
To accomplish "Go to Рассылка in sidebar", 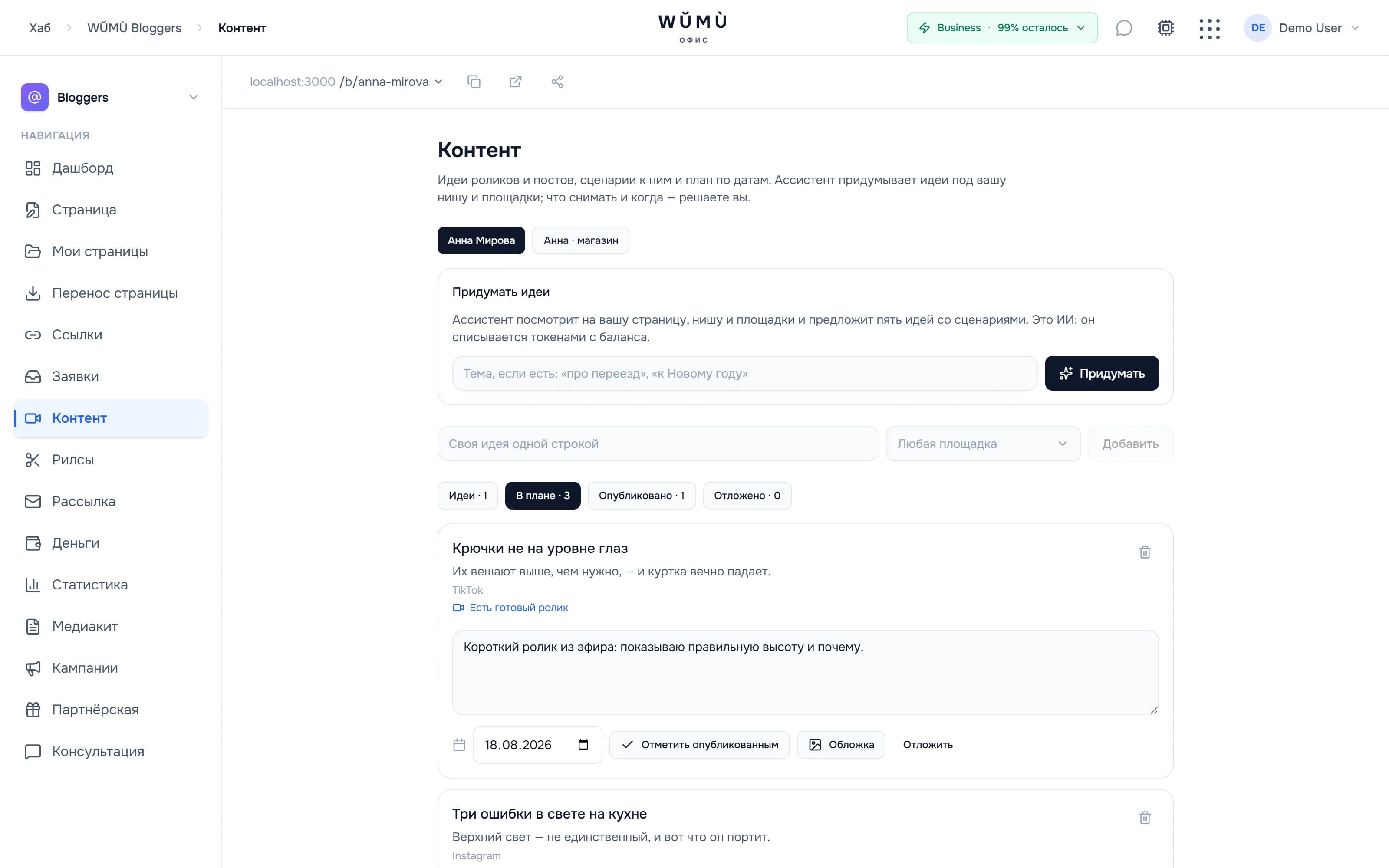I will pos(111,501).
